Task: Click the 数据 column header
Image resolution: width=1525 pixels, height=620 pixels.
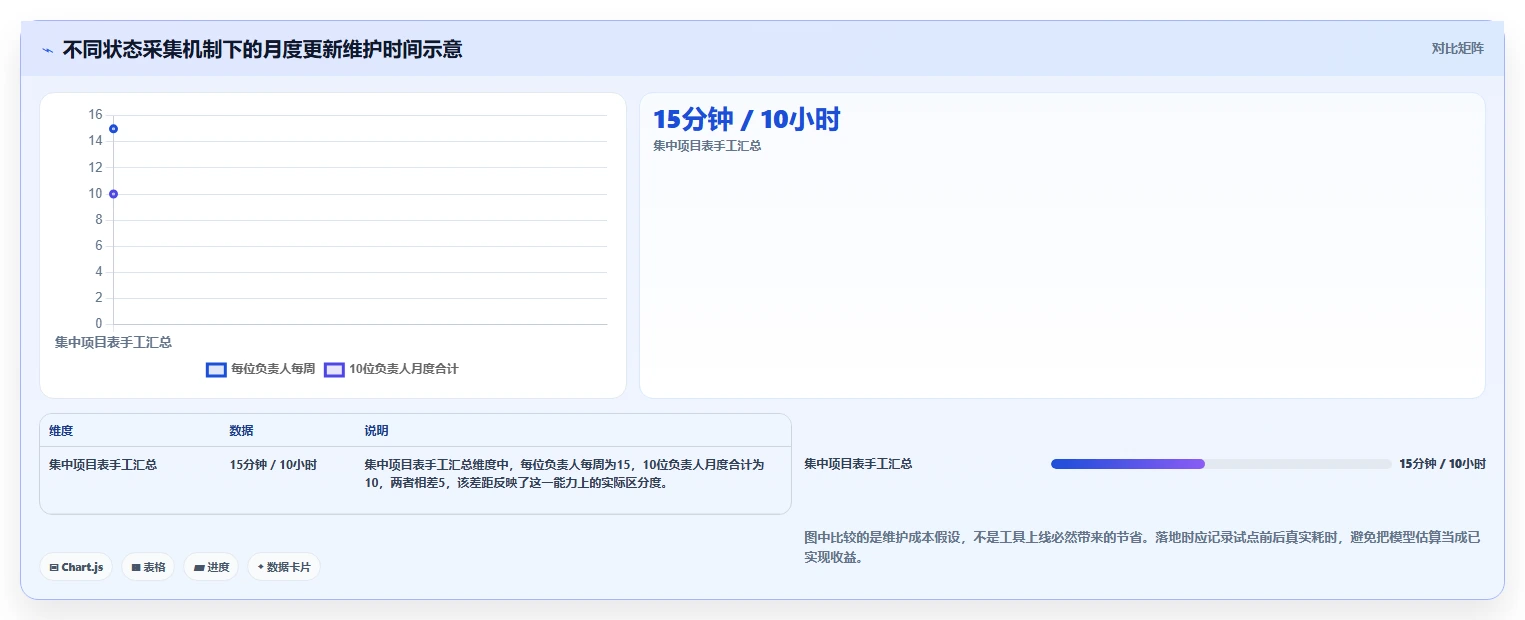Action: (241, 431)
